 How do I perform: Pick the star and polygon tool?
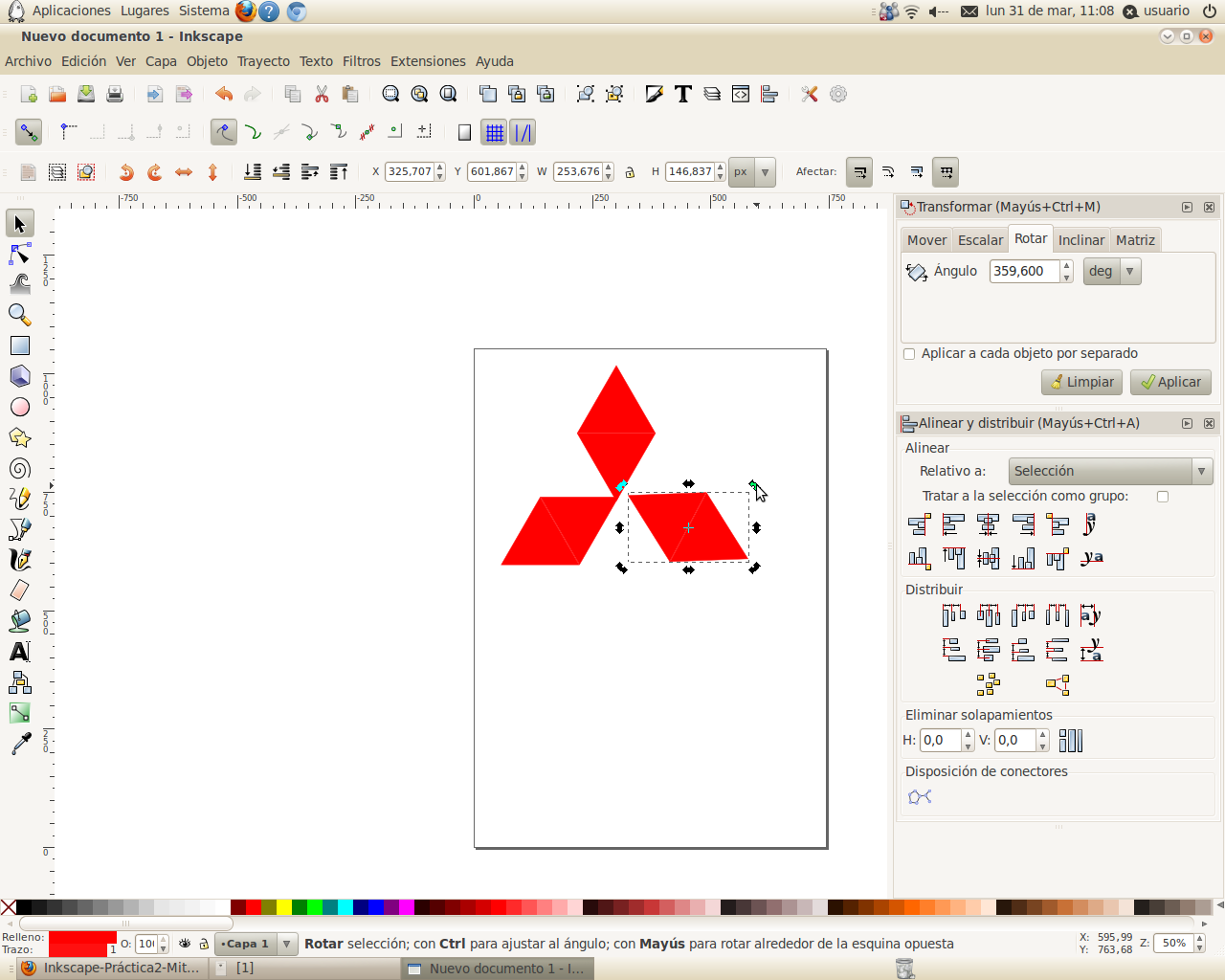coord(20,437)
